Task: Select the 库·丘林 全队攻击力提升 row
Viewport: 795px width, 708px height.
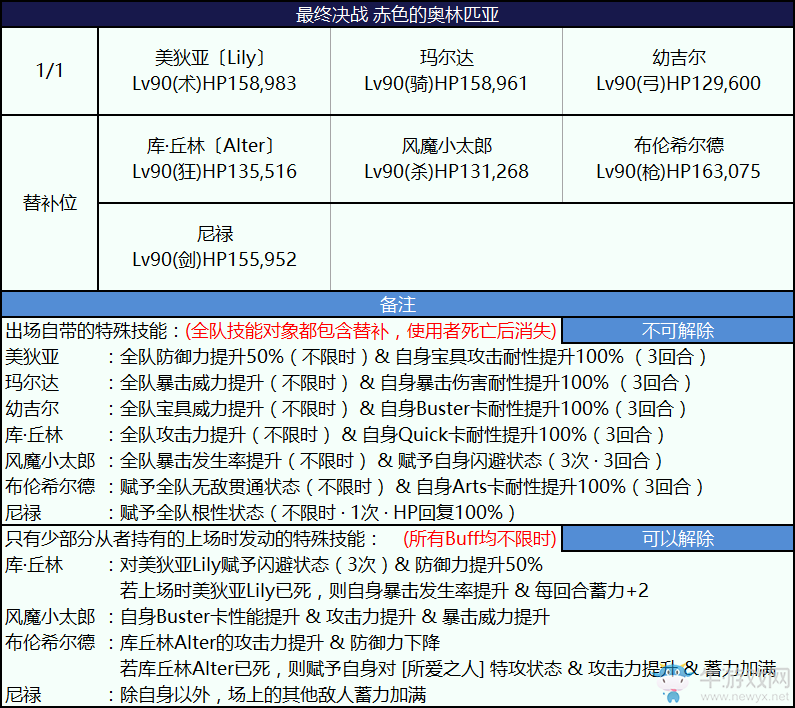Action: click(x=335, y=435)
